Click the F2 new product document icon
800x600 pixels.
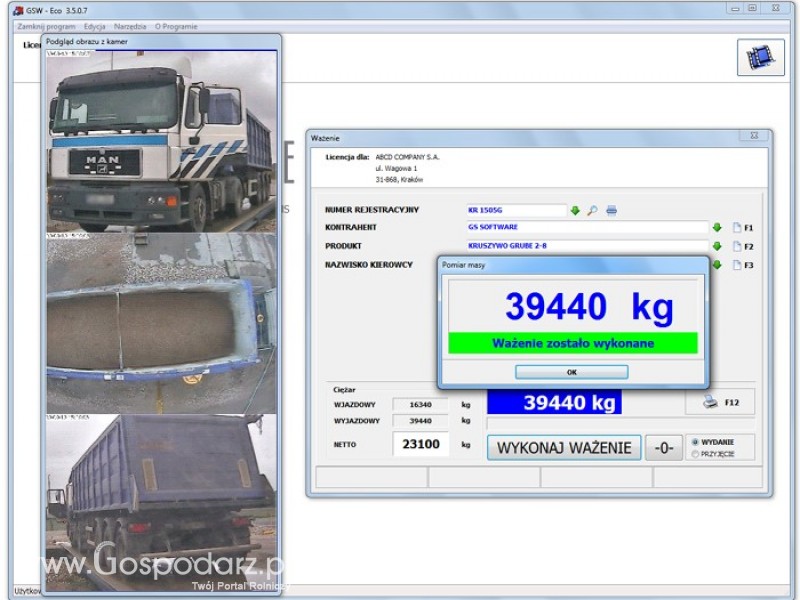tap(735, 246)
